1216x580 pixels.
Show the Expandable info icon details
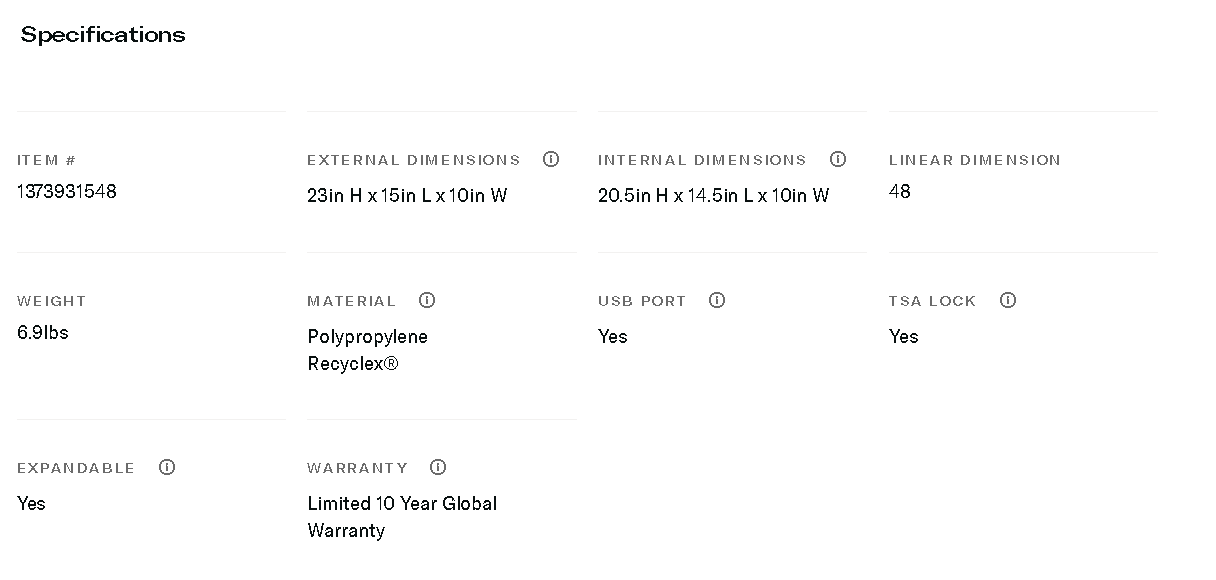(167, 467)
